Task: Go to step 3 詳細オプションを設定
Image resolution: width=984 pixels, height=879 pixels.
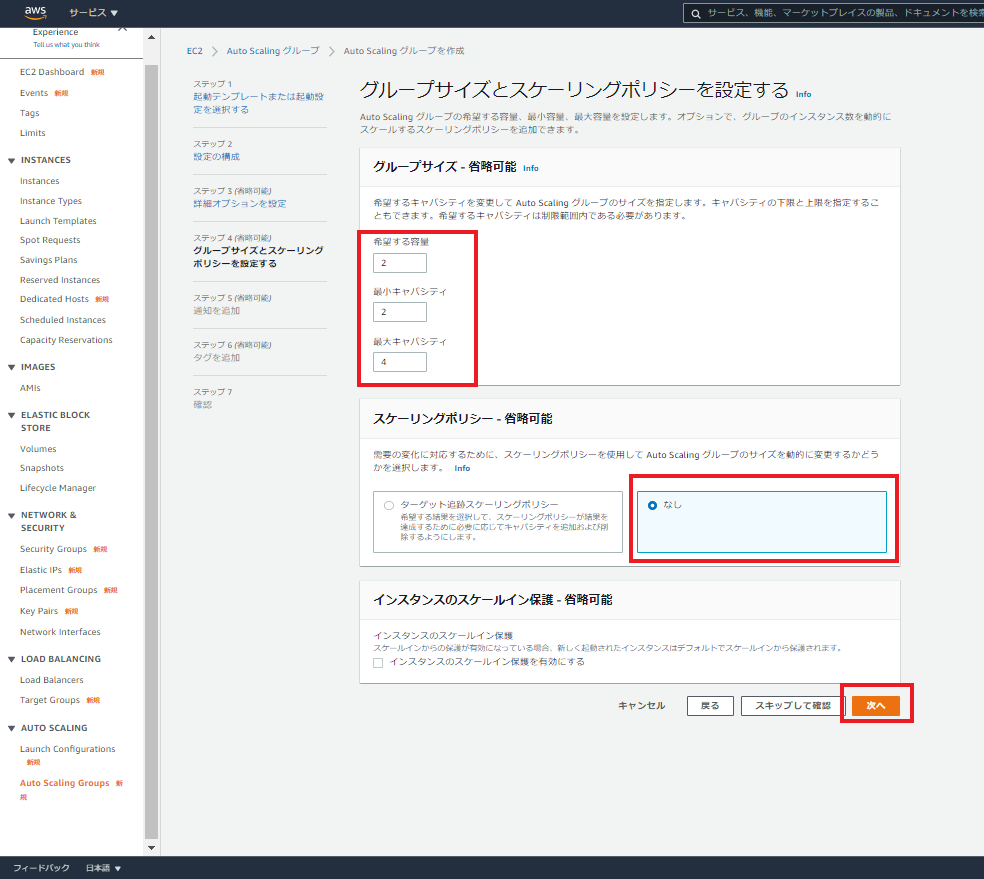Action: click(240, 204)
